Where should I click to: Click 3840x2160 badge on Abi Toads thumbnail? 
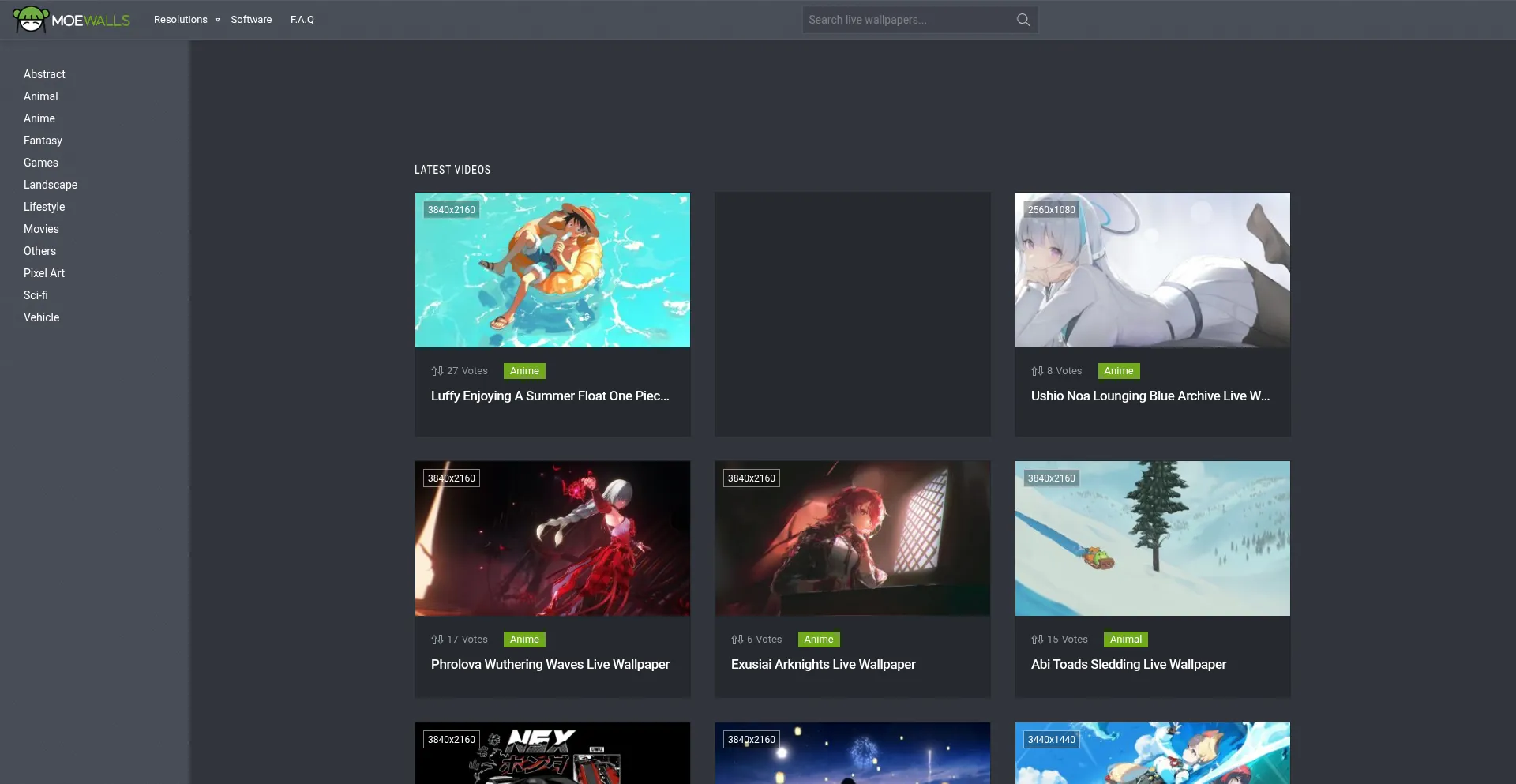click(x=1052, y=478)
